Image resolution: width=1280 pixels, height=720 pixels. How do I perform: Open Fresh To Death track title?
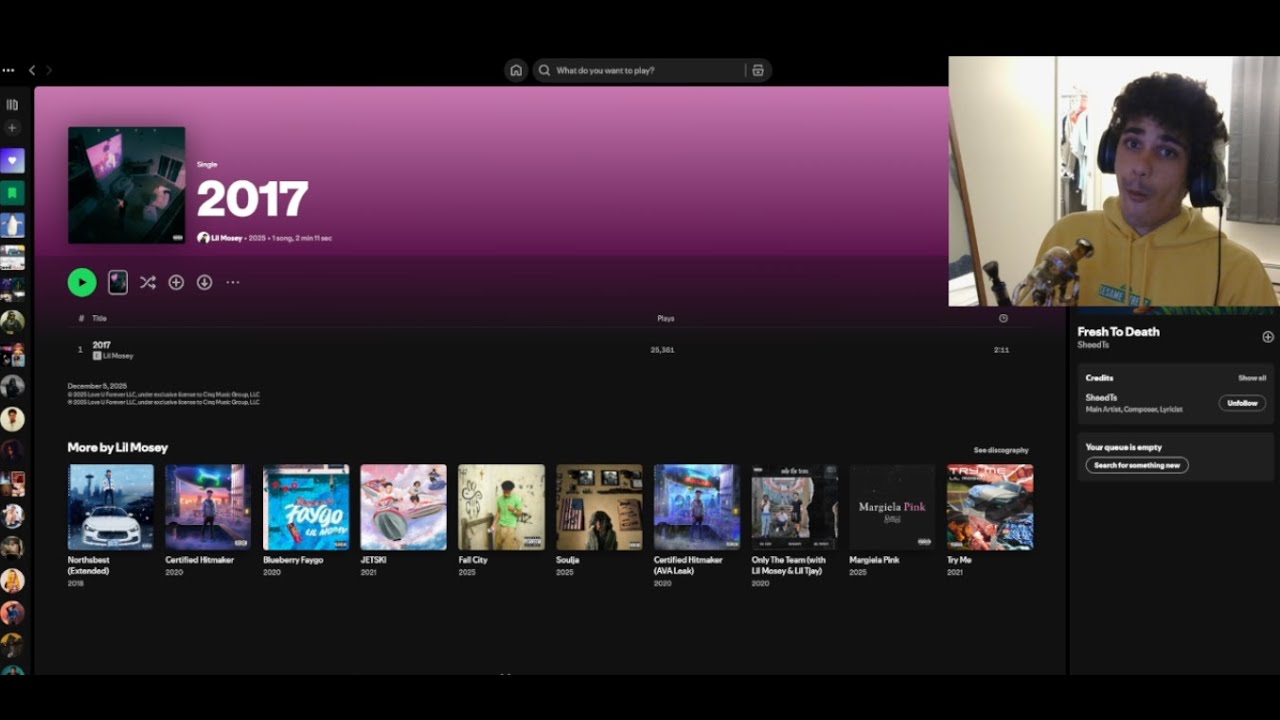pos(1118,332)
